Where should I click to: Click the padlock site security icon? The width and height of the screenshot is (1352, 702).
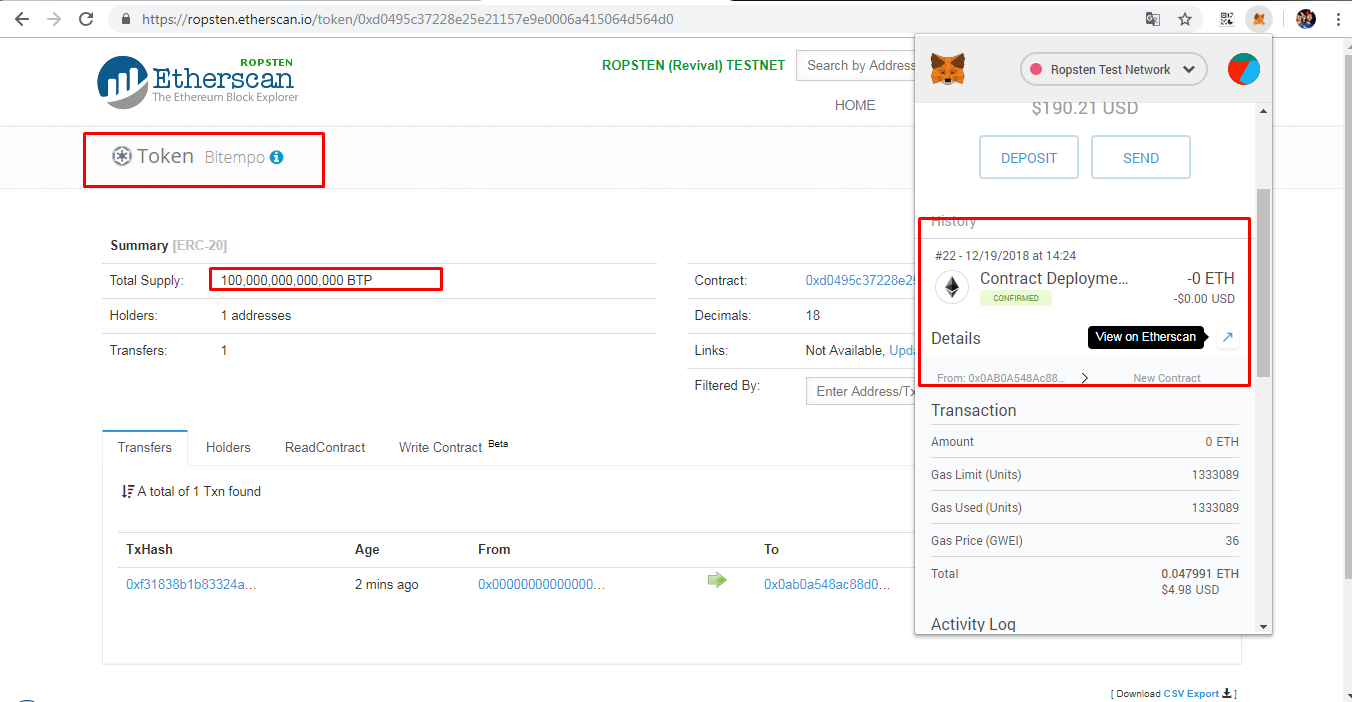[x=125, y=19]
